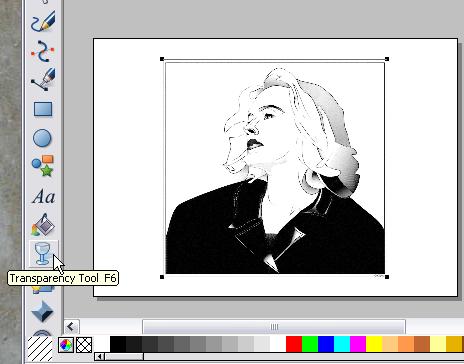The image size is (464, 364).
Task: Click the palette scroll left arrow
Action: tap(99, 357)
